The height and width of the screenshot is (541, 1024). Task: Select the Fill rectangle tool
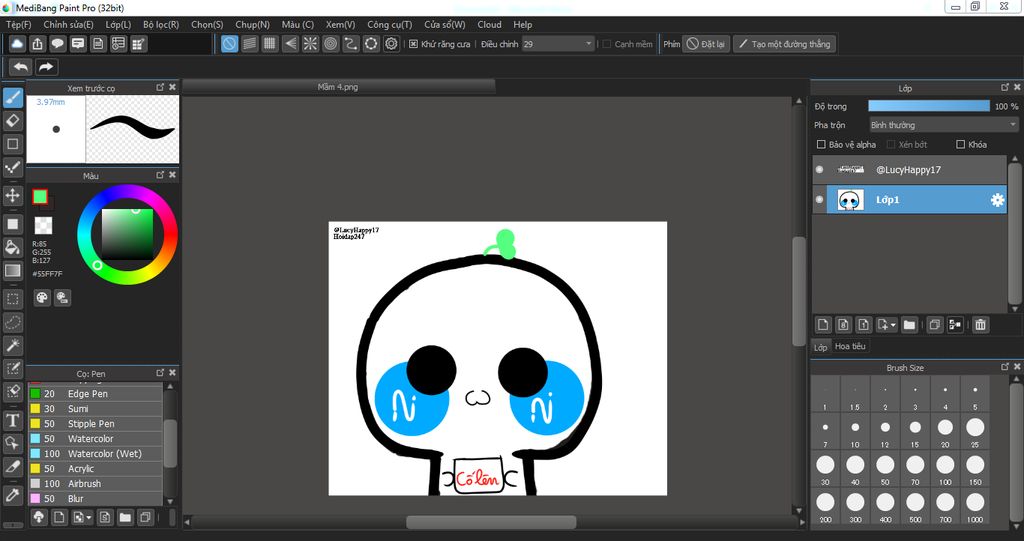(x=12, y=224)
